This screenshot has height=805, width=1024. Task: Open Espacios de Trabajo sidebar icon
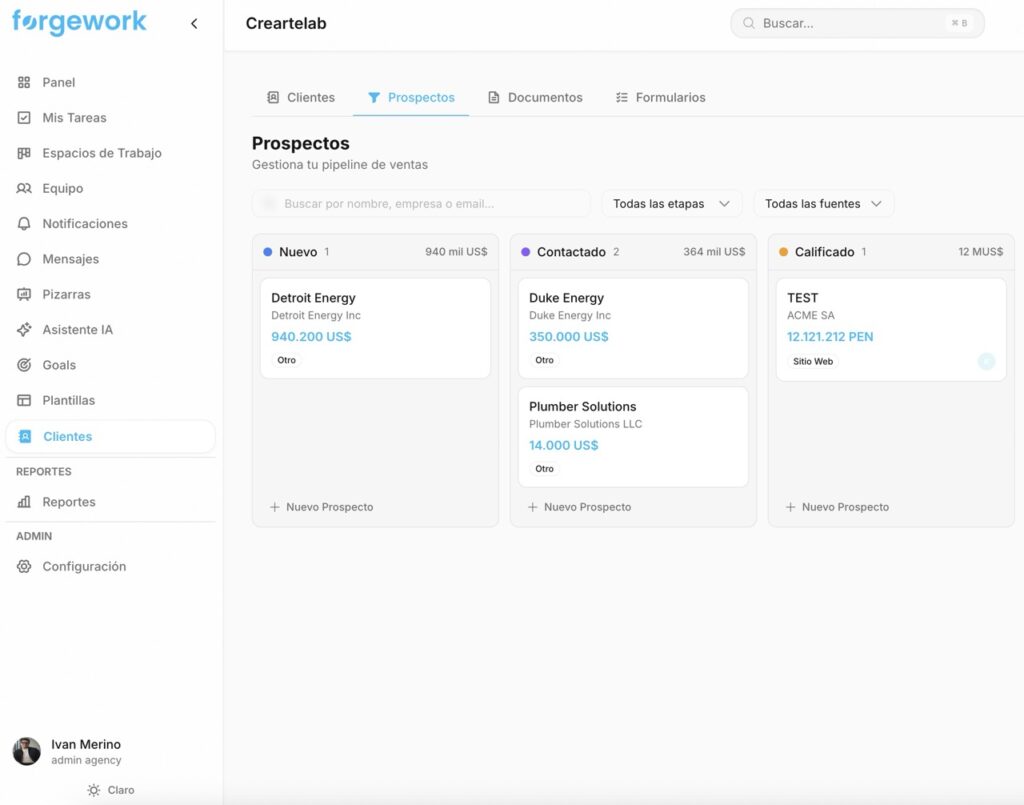(24, 153)
